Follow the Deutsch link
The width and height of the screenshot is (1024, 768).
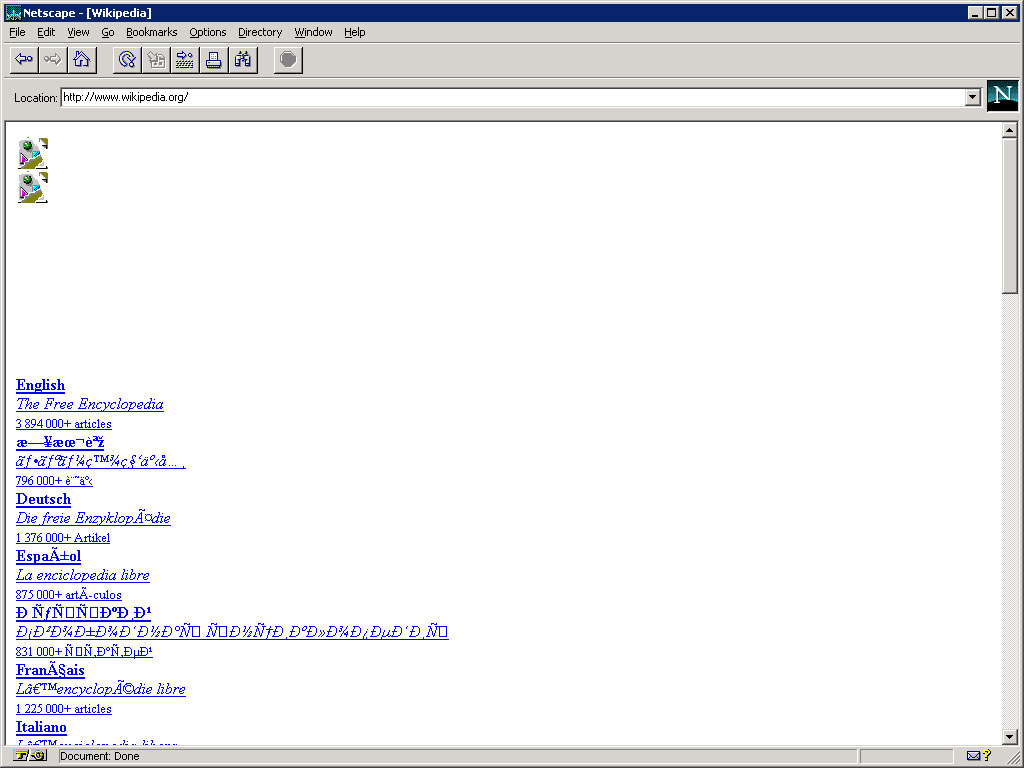(x=43, y=500)
